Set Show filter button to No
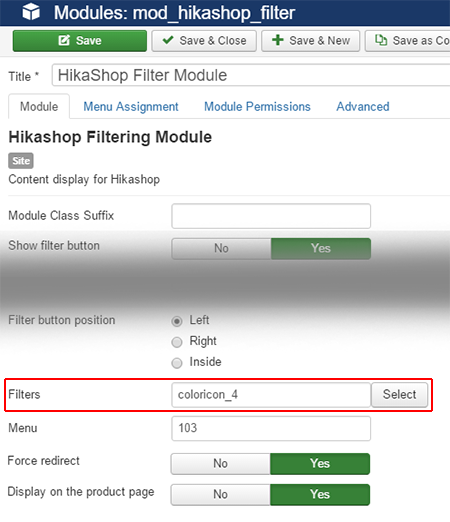 (x=221, y=249)
